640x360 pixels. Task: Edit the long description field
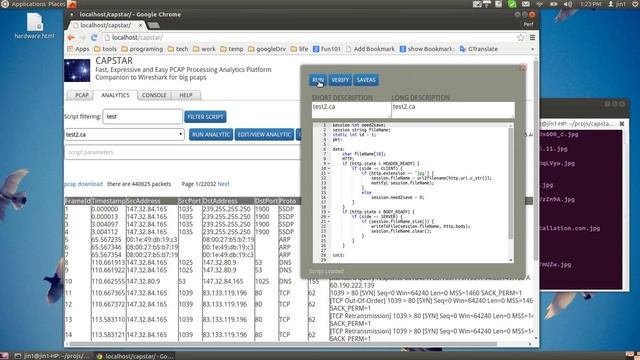pos(453,110)
